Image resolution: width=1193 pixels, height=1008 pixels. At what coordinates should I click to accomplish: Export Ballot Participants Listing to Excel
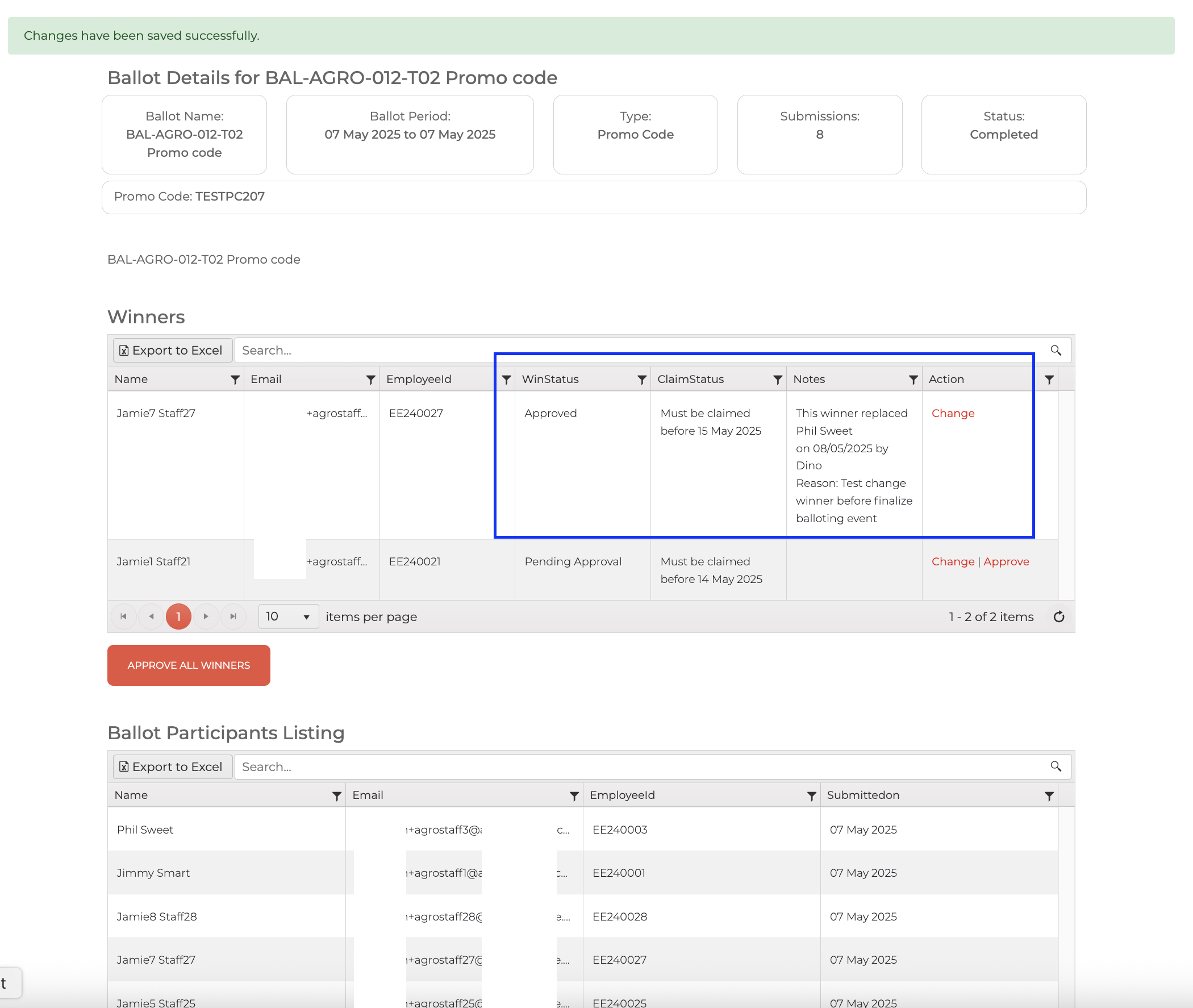(x=173, y=767)
